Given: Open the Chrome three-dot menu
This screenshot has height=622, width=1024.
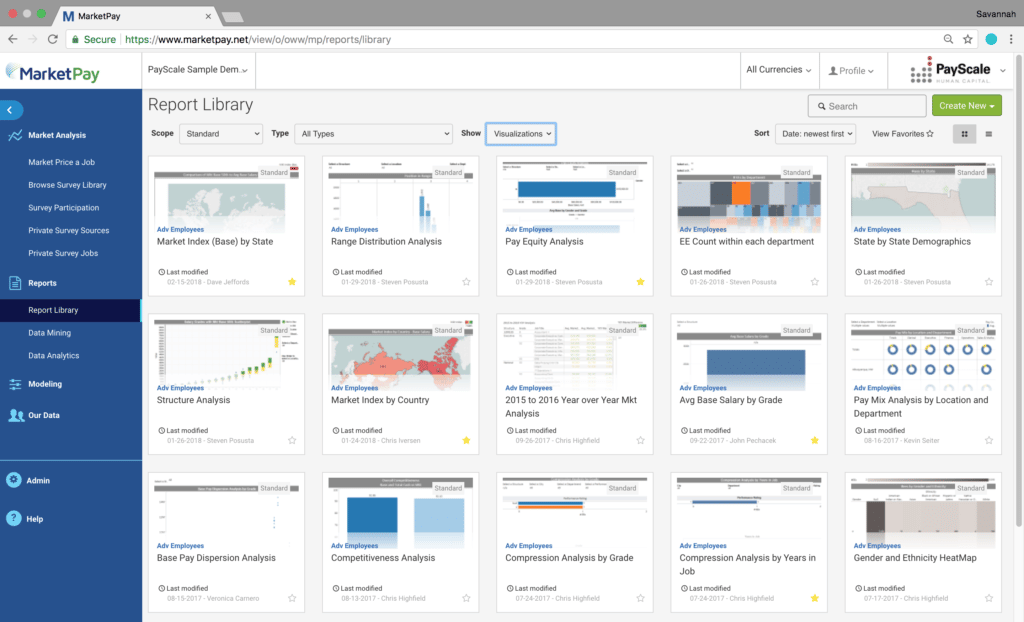Looking at the screenshot, I should tap(1011, 39).
